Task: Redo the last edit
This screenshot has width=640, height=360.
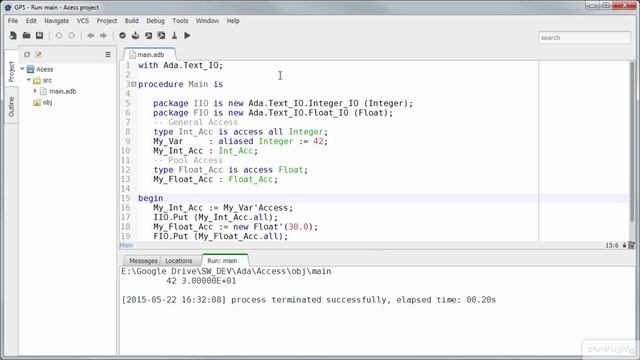Action: pos(72,36)
